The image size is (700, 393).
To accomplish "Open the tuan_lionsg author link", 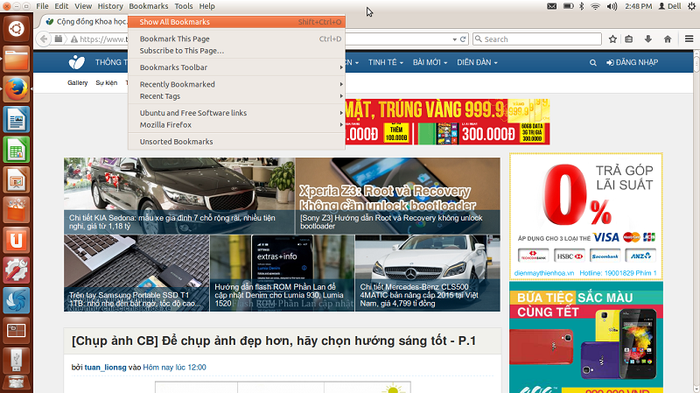I will 105,367.
